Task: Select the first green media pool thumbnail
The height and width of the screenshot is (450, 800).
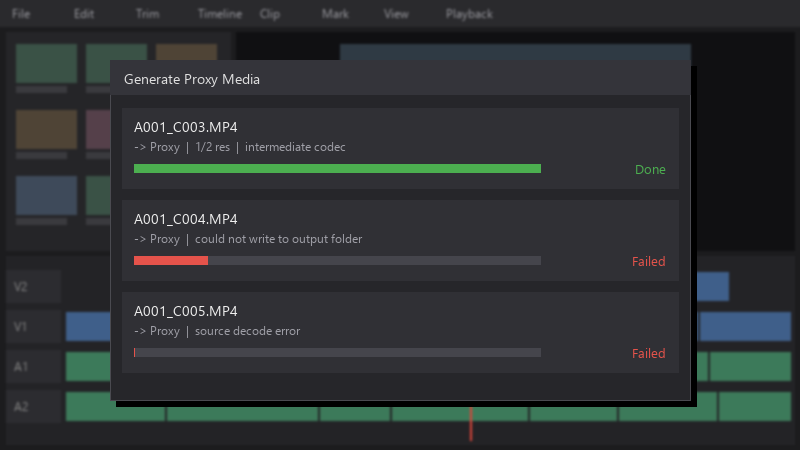Action: [x=46, y=63]
